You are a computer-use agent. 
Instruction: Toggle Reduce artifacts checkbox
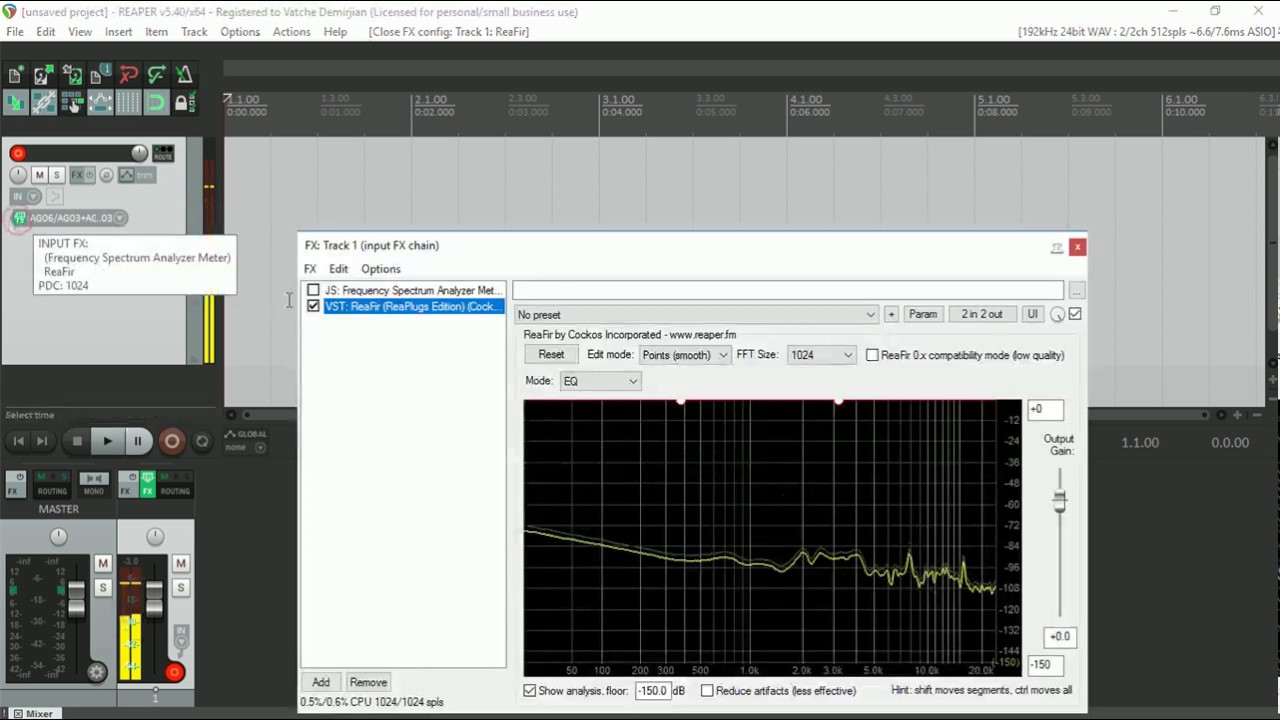point(707,690)
